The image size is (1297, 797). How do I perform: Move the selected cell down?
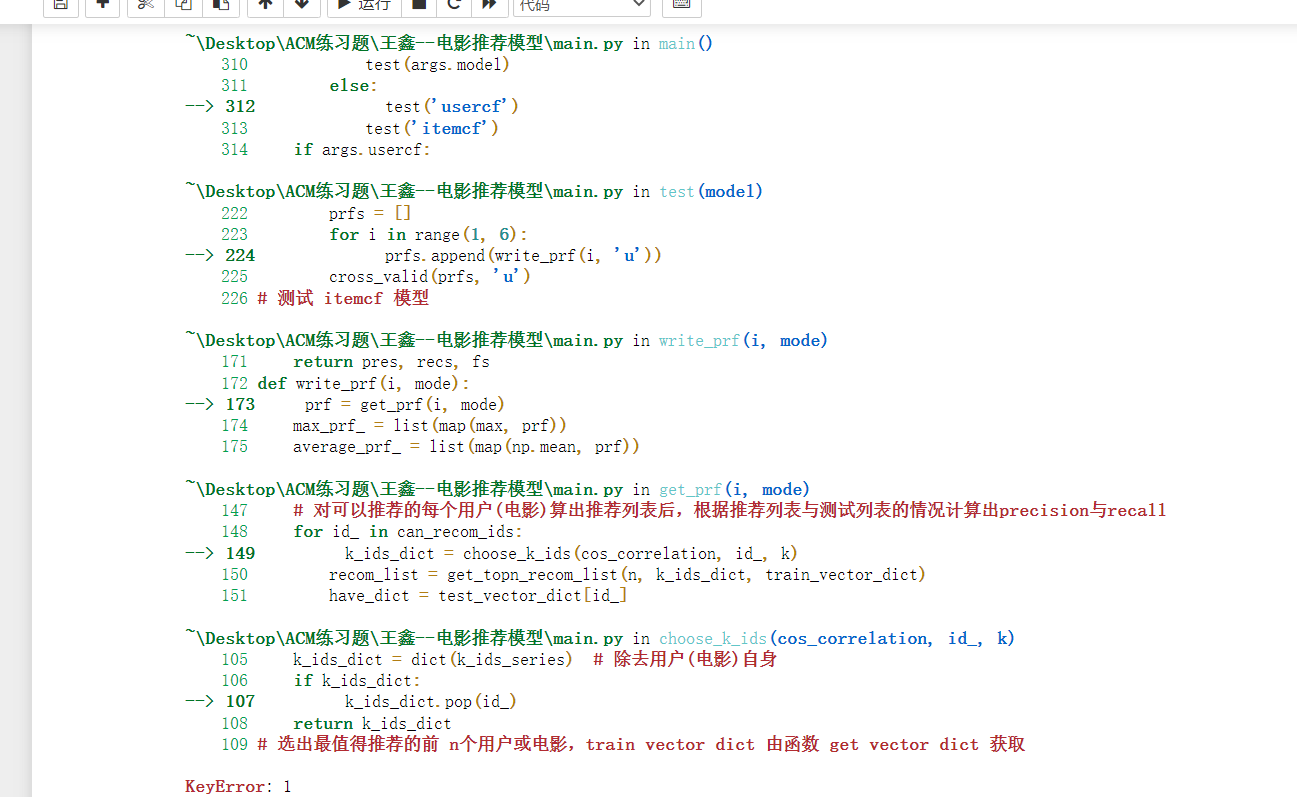(302, 7)
